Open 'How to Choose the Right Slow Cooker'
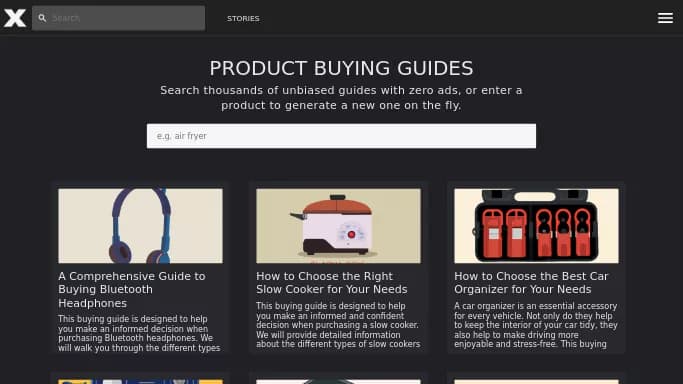683x384 pixels. tap(332, 283)
